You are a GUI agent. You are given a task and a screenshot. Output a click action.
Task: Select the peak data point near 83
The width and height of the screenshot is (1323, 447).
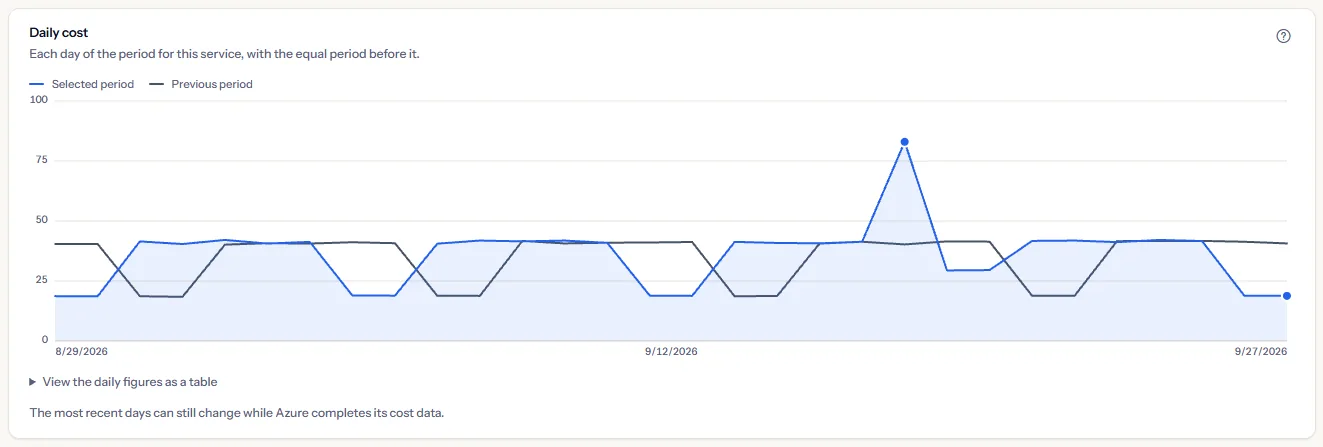[x=904, y=142]
